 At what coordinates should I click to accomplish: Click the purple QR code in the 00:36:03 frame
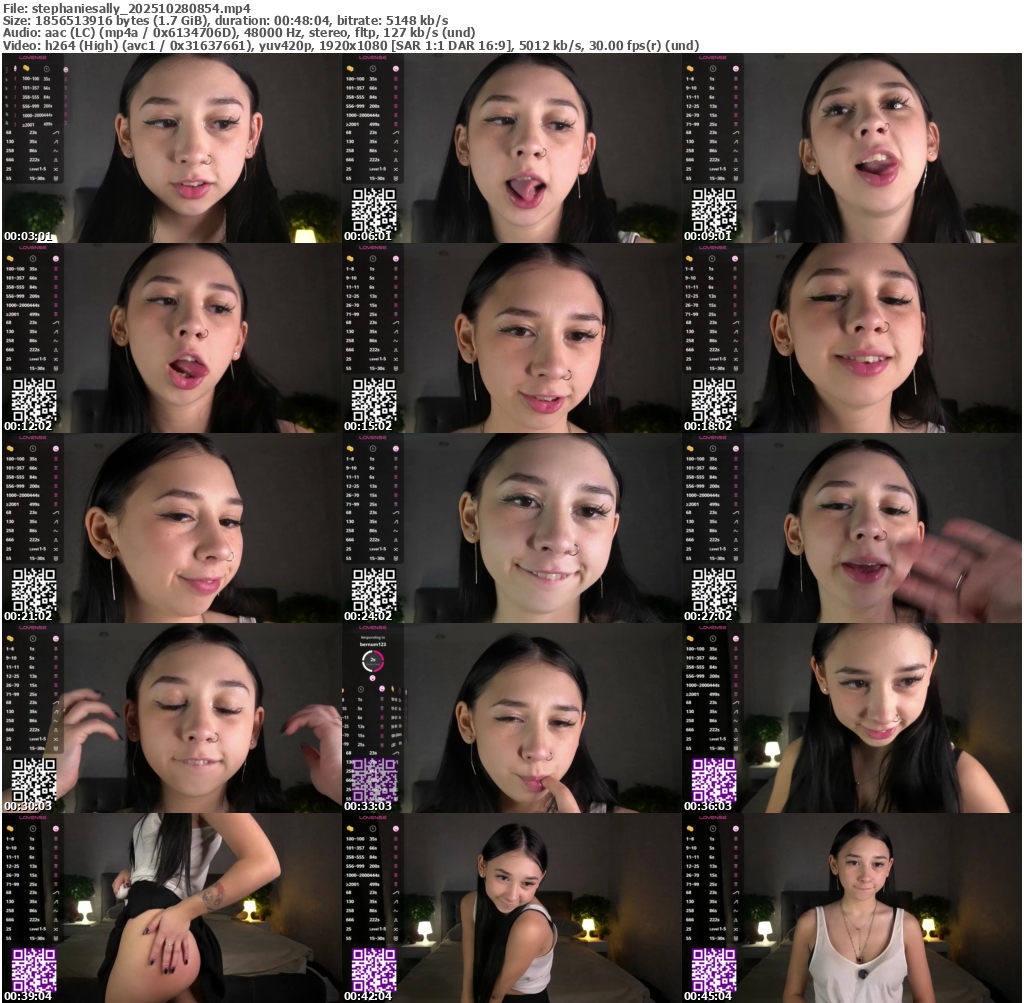714,780
